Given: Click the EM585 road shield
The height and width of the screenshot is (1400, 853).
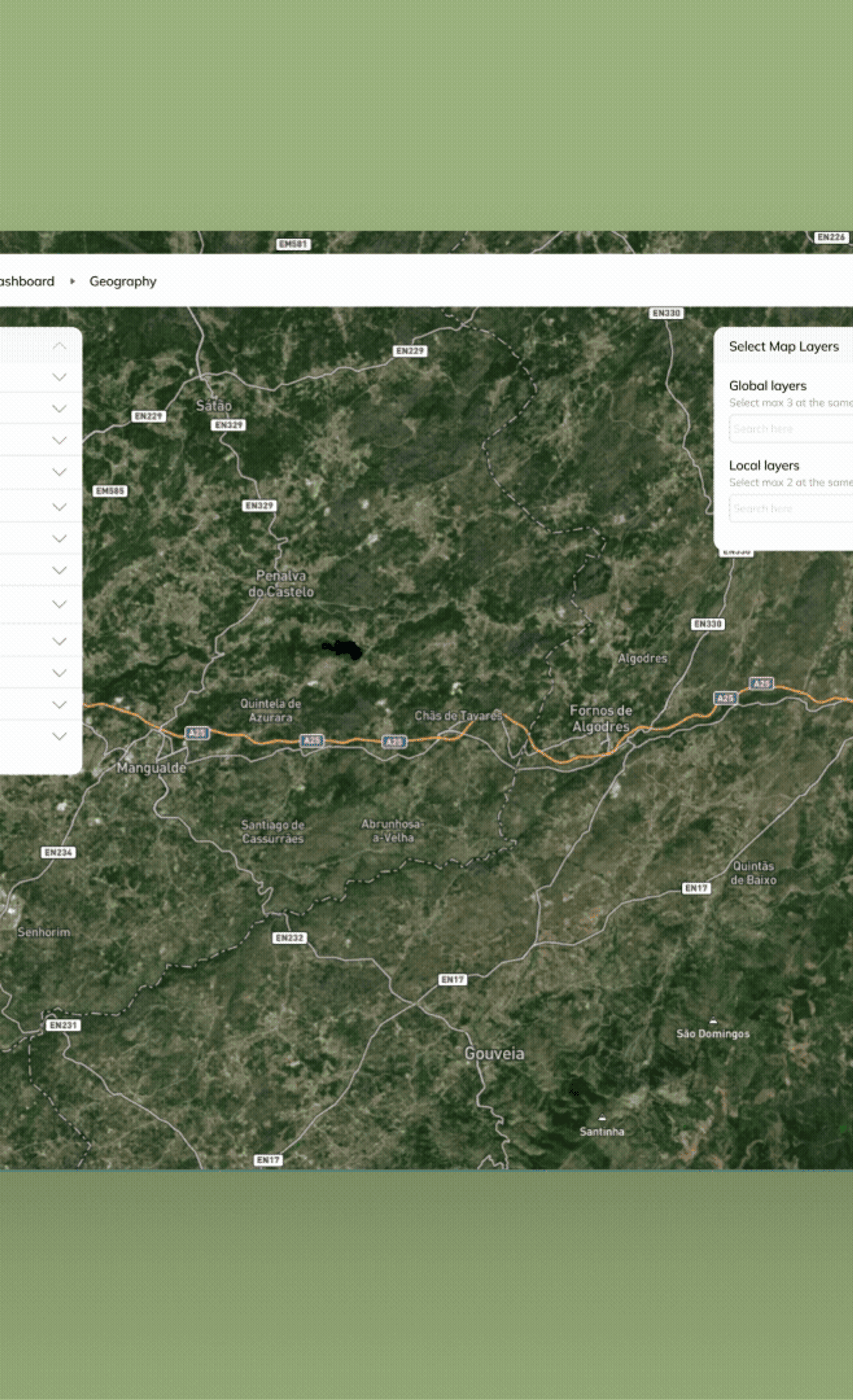Looking at the screenshot, I should point(110,491).
